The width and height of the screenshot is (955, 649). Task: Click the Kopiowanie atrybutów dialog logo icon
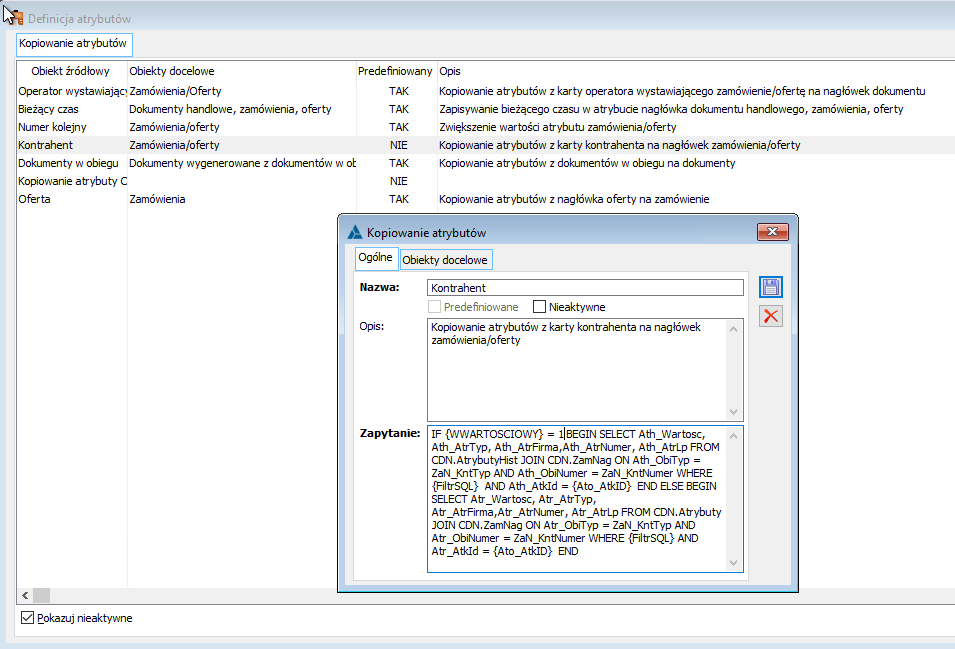354,233
